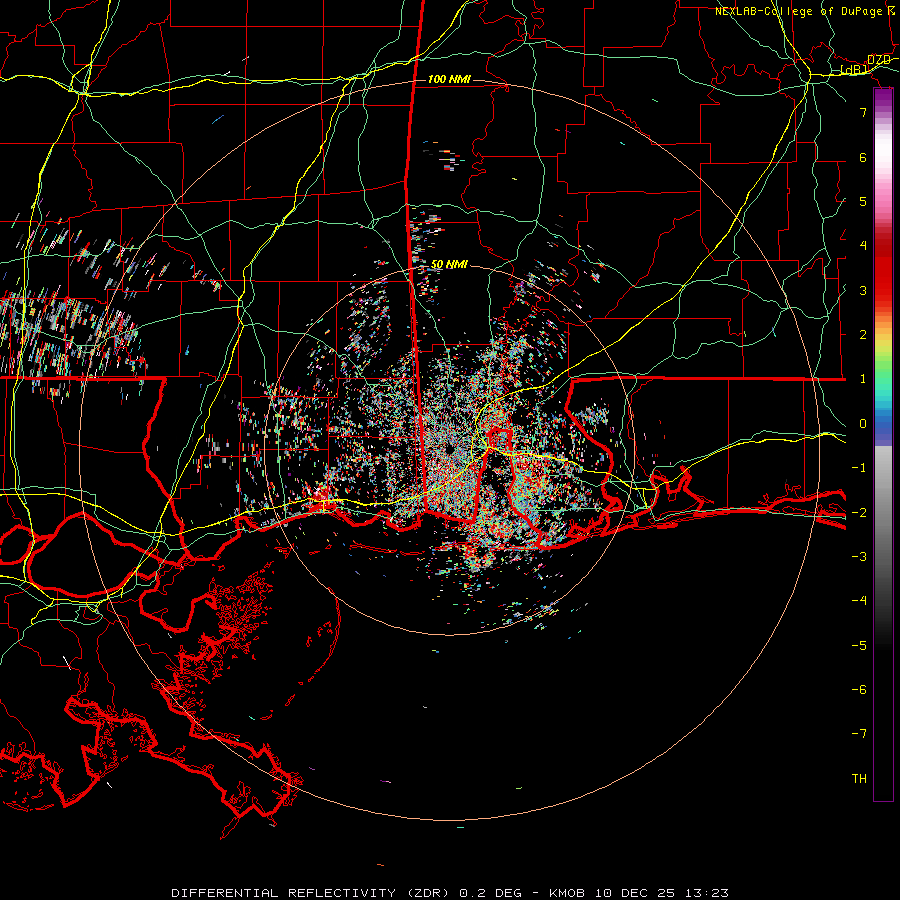Click the 0 dB value on the scale
This screenshot has width=900, height=900.
pyautogui.click(x=863, y=424)
